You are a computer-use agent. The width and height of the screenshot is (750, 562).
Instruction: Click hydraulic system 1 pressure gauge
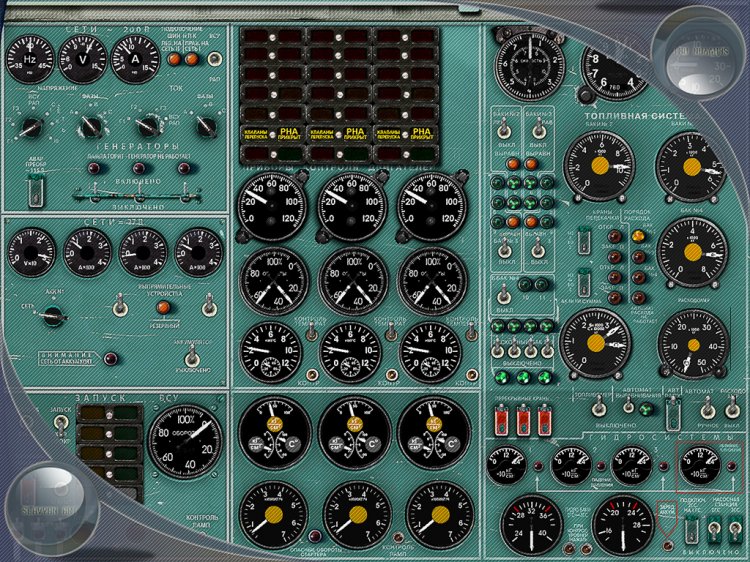[507, 465]
